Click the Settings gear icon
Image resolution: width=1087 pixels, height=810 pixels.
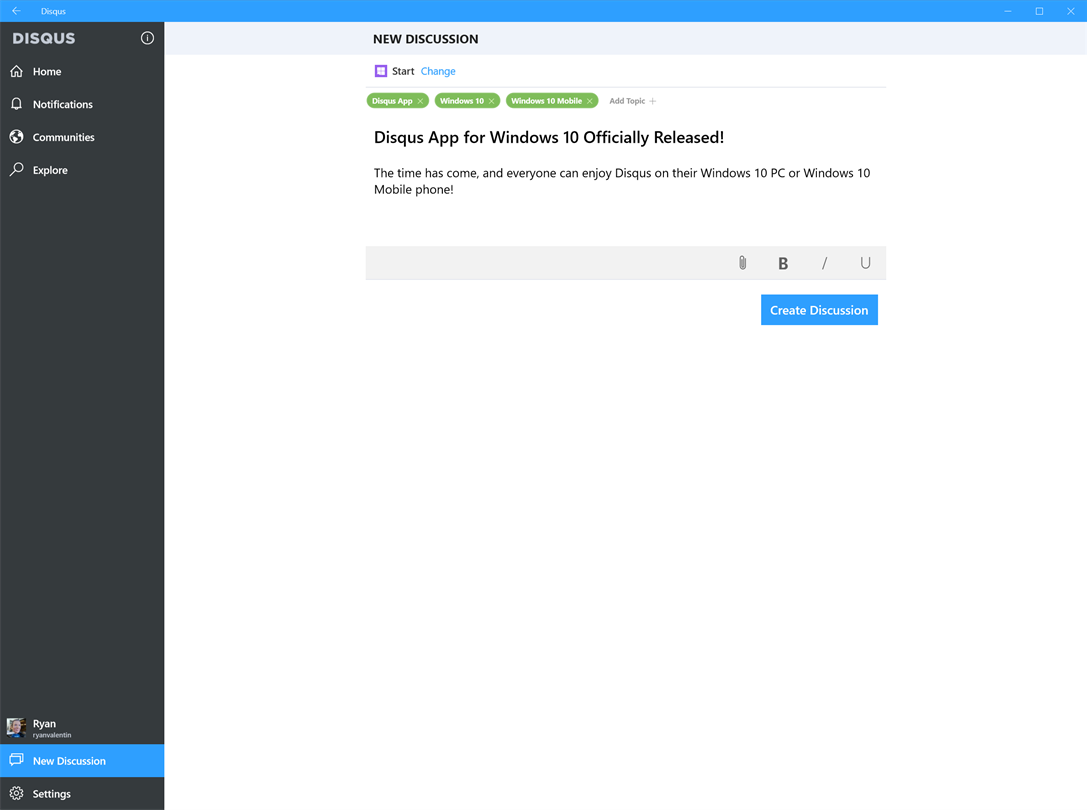click(17, 793)
